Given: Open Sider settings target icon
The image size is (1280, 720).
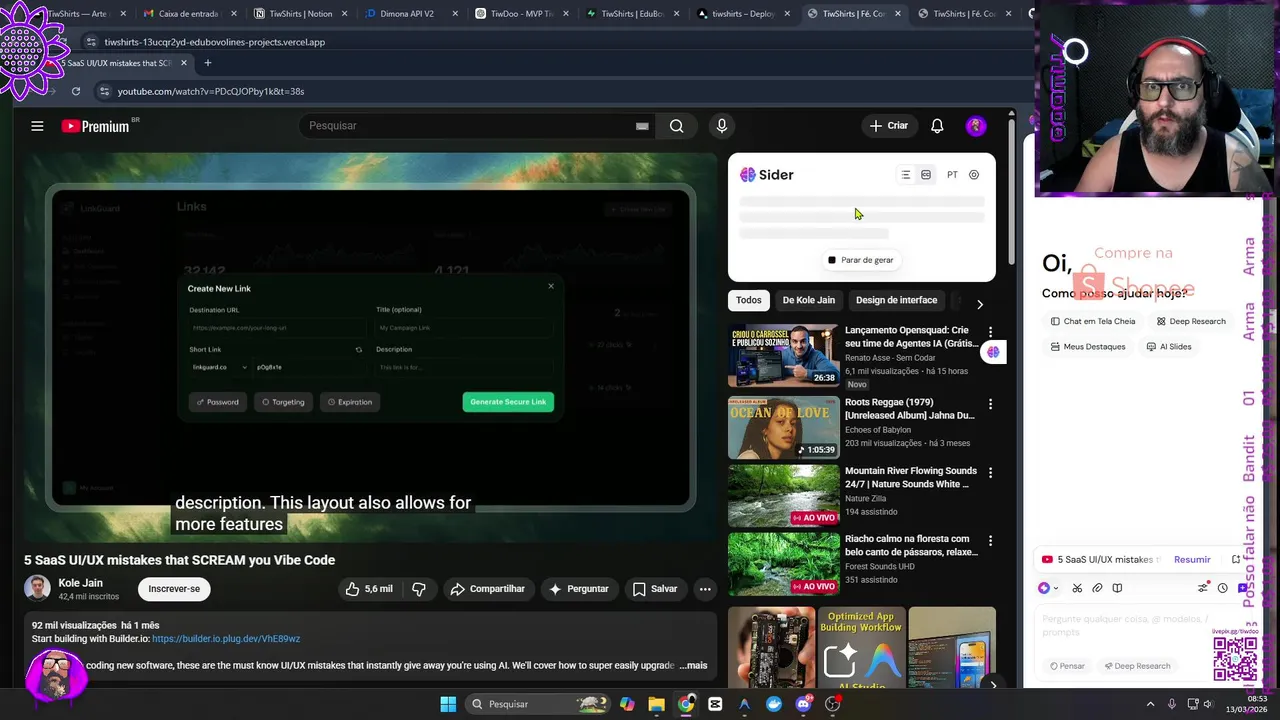Looking at the screenshot, I should pos(974,175).
